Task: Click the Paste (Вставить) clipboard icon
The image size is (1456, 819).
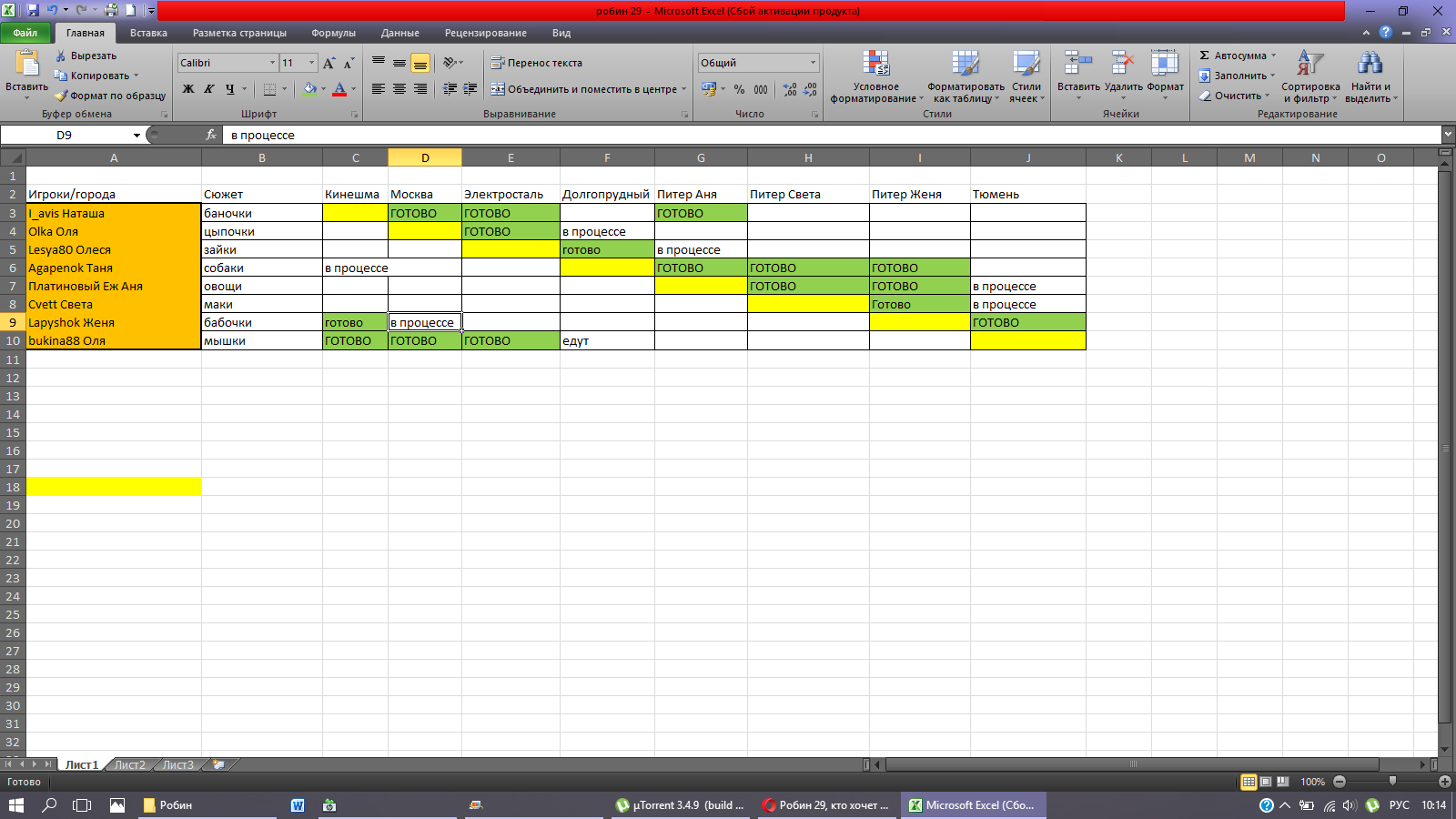Action: tap(26, 64)
